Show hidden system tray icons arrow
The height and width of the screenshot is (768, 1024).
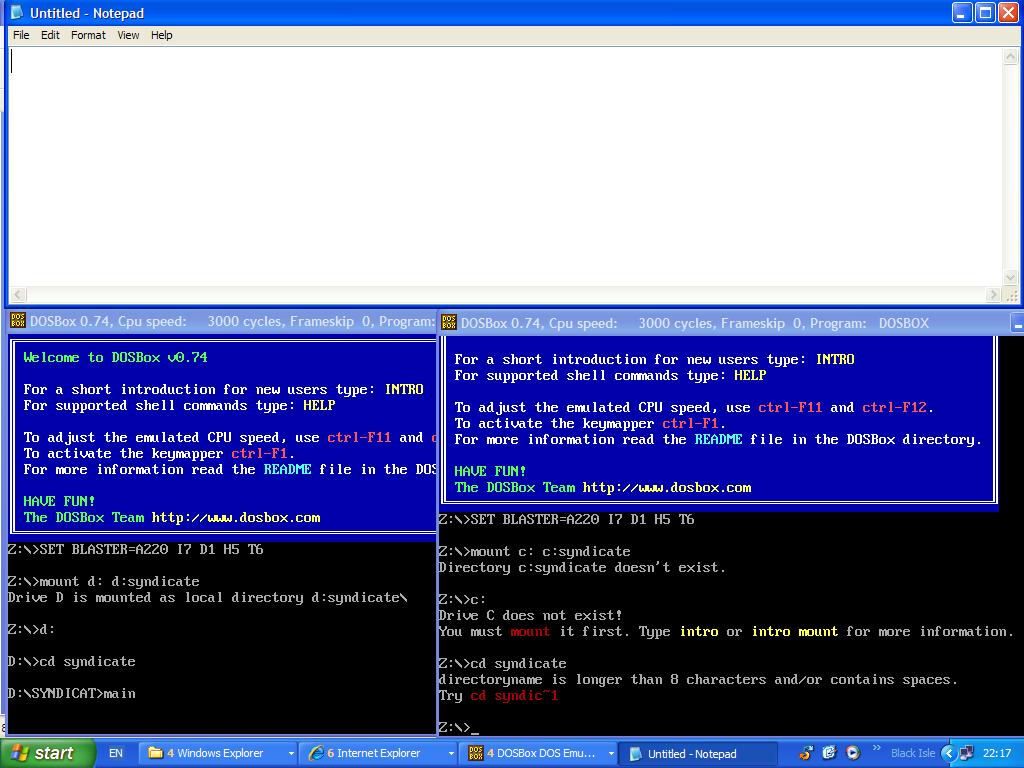[948, 753]
